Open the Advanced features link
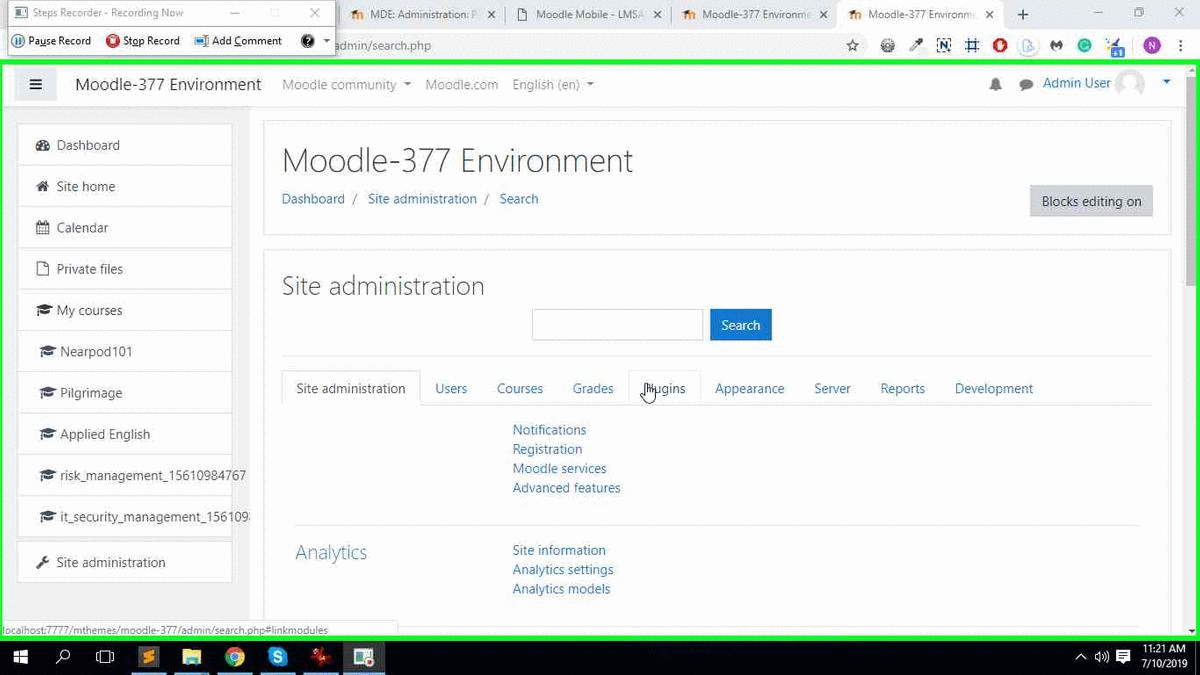The image size is (1200, 675). click(566, 488)
